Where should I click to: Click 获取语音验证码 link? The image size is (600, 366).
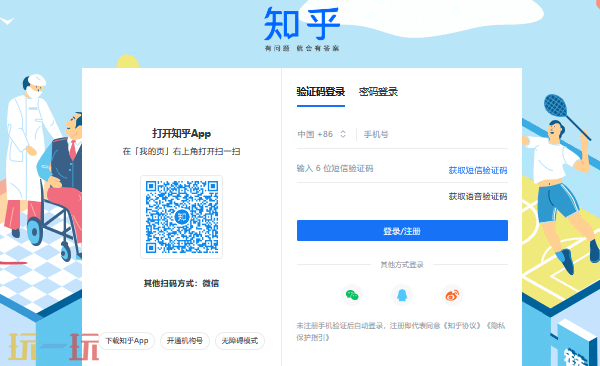pos(478,196)
